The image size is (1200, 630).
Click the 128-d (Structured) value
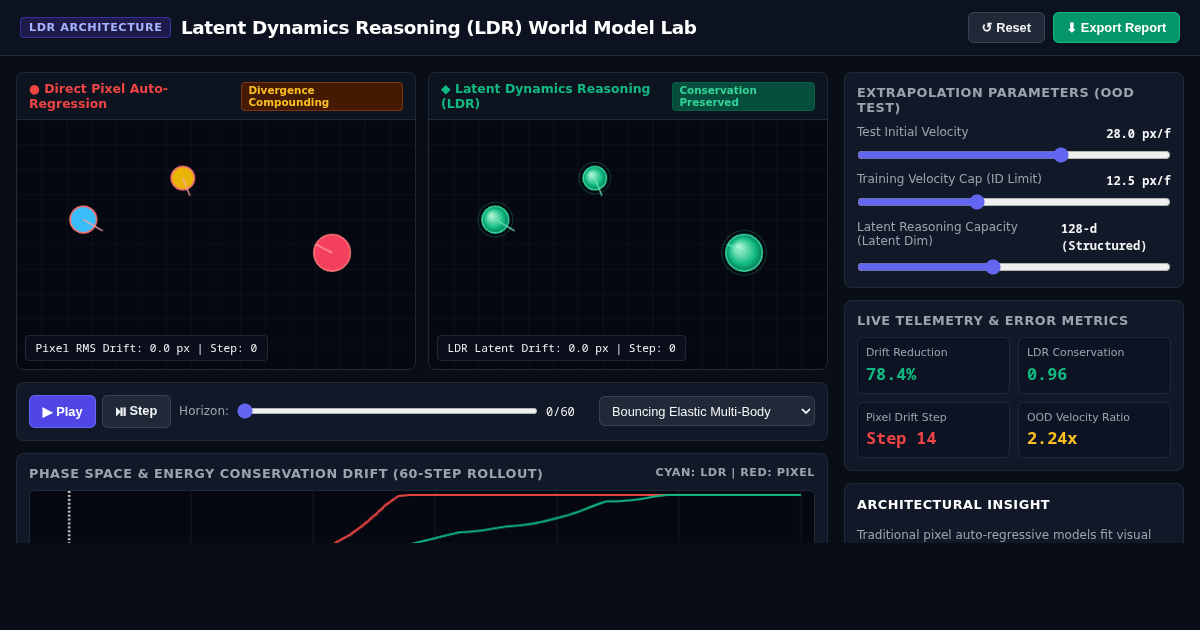point(1104,237)
